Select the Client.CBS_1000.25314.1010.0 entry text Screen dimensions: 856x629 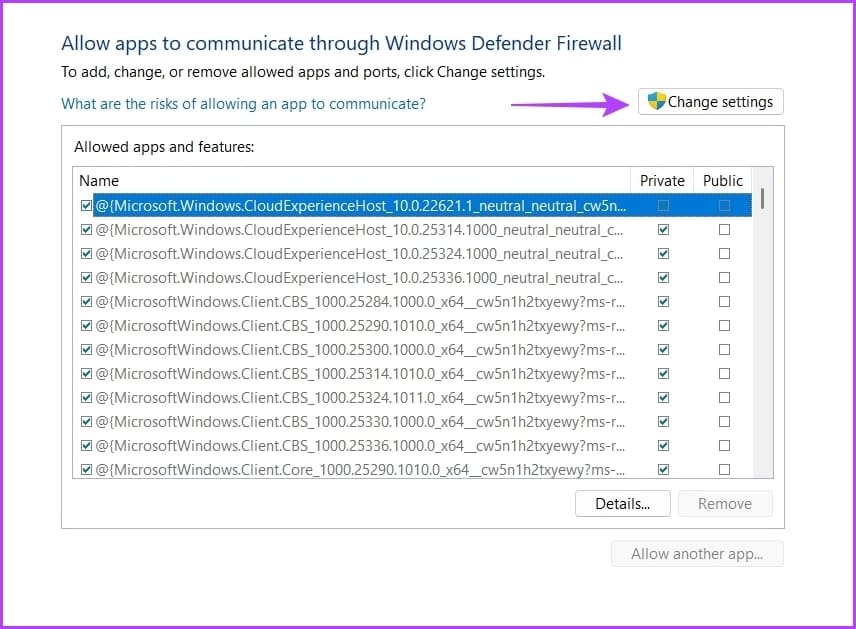point(360,374)
